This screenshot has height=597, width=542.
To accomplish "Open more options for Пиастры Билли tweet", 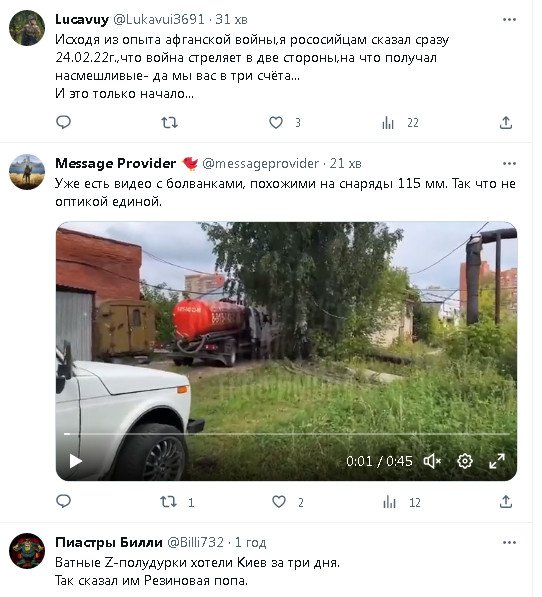I will [509, 543].
